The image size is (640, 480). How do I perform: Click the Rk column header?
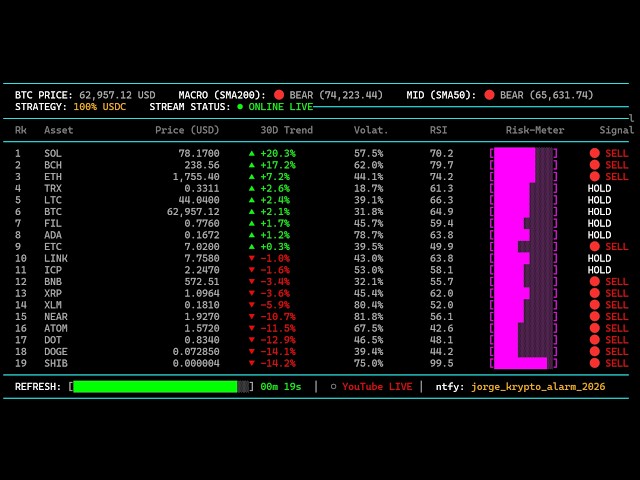tap(21, 130)
